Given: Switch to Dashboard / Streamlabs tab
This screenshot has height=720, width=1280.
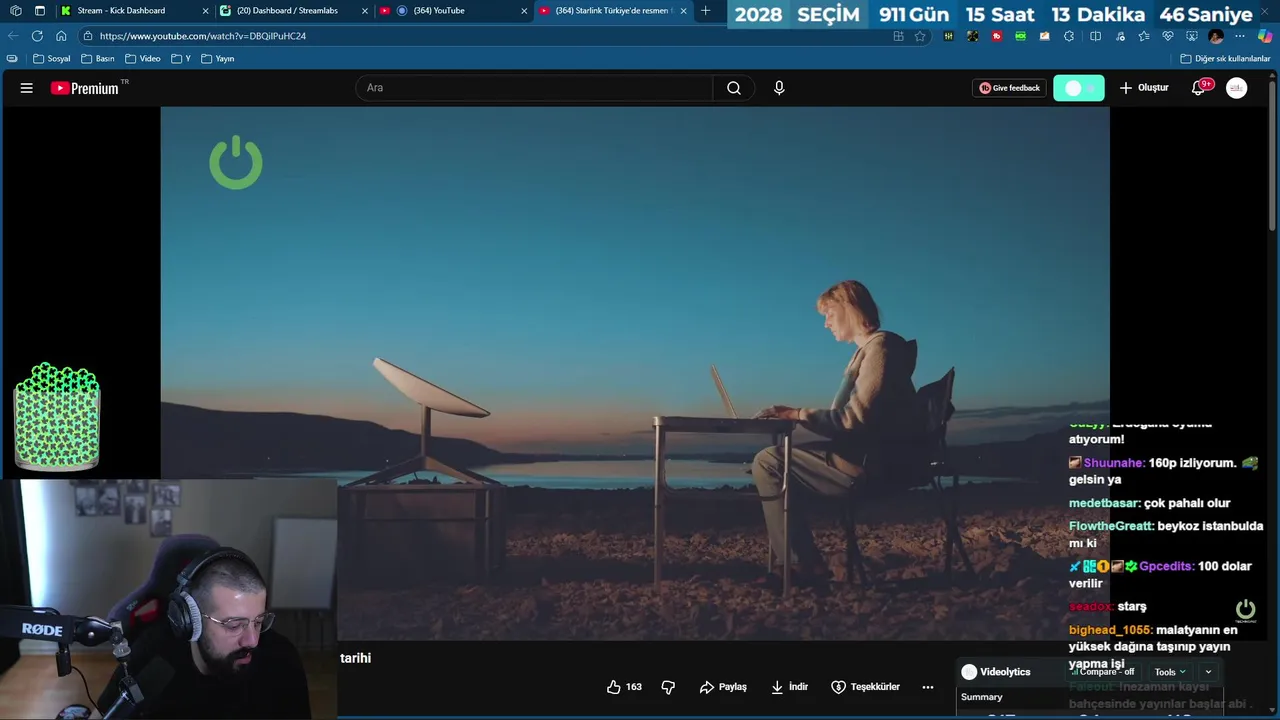Looking at the screenshot, I should click(294, 11).
